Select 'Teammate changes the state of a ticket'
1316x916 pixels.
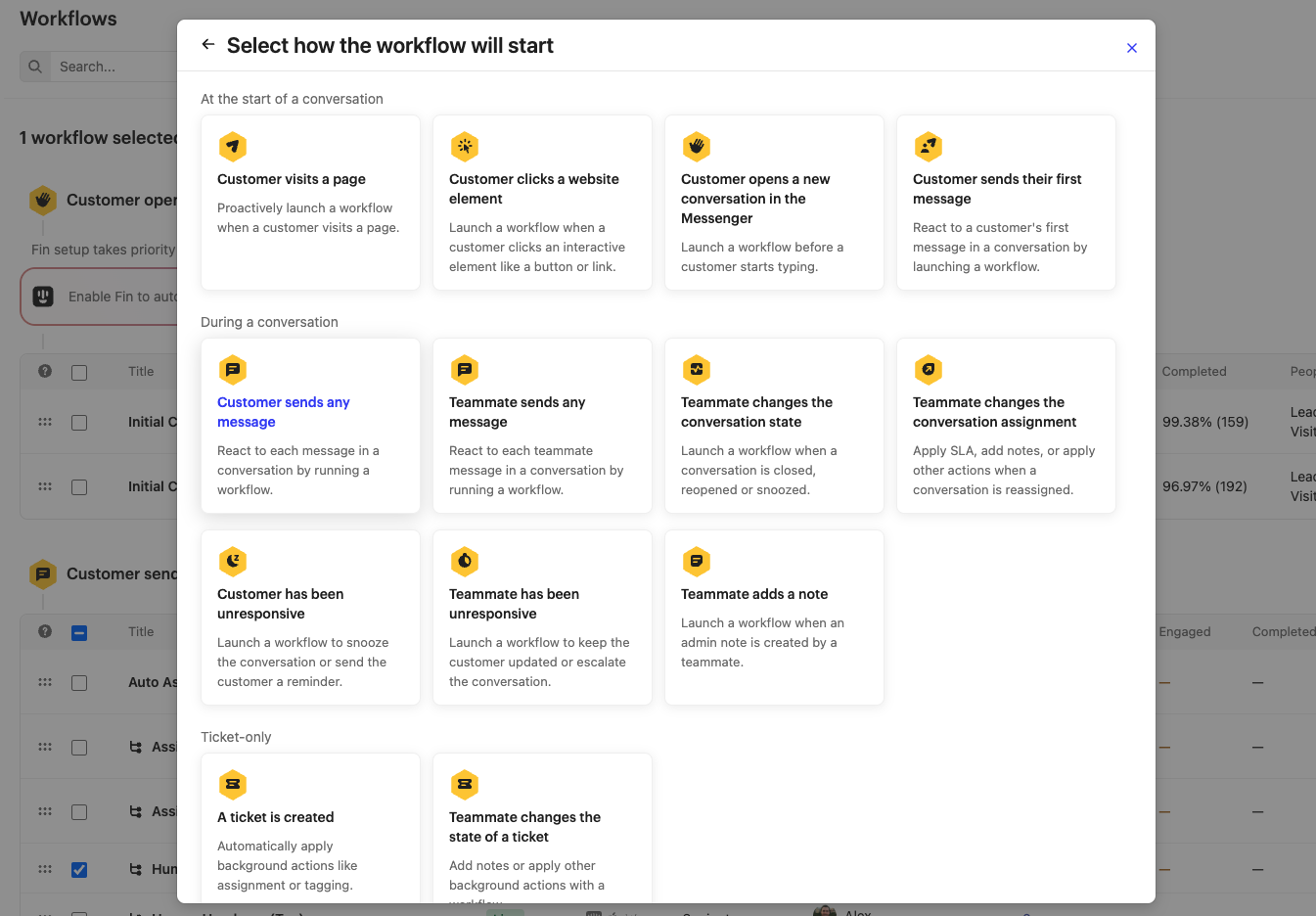click(542, 827)
